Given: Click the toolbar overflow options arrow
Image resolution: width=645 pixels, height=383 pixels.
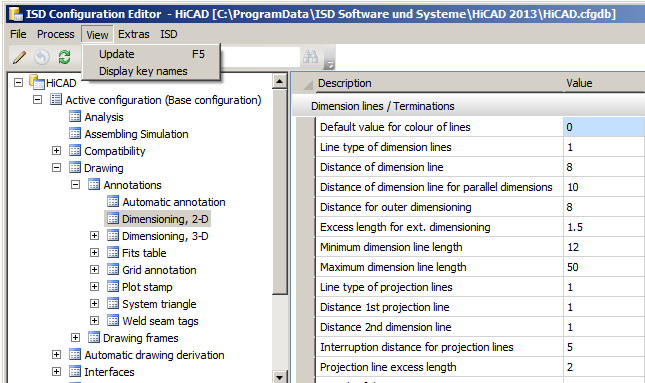Looking at the screenshot, I should pos(329,65).
